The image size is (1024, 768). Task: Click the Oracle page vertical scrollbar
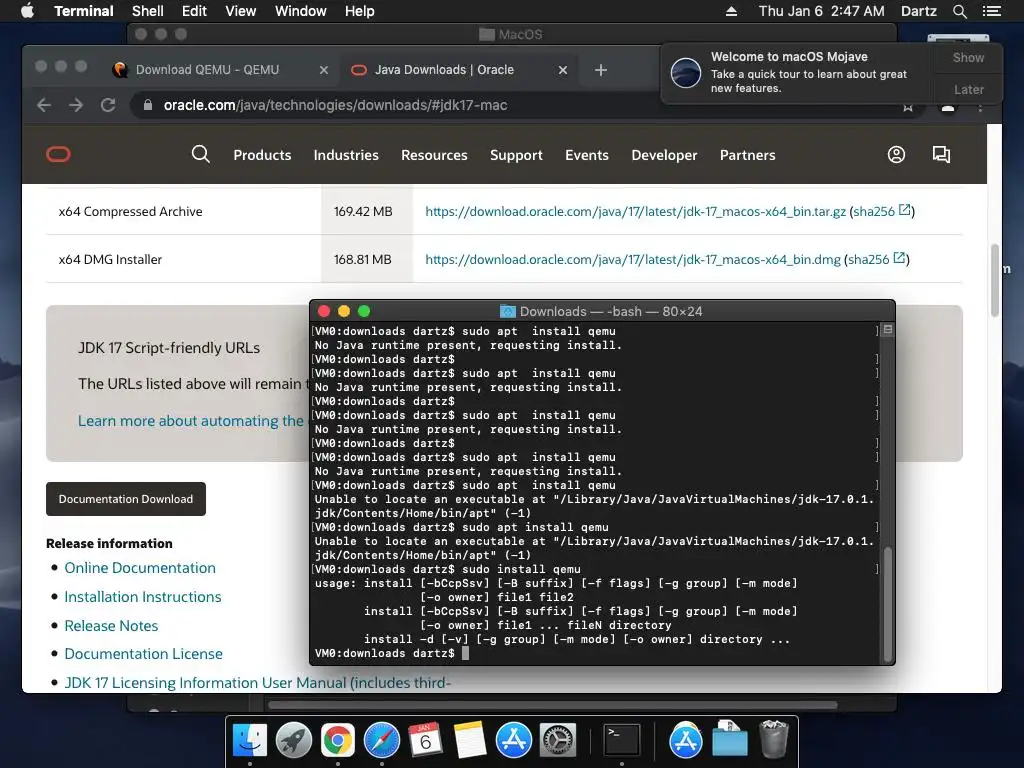click(995, 280)
